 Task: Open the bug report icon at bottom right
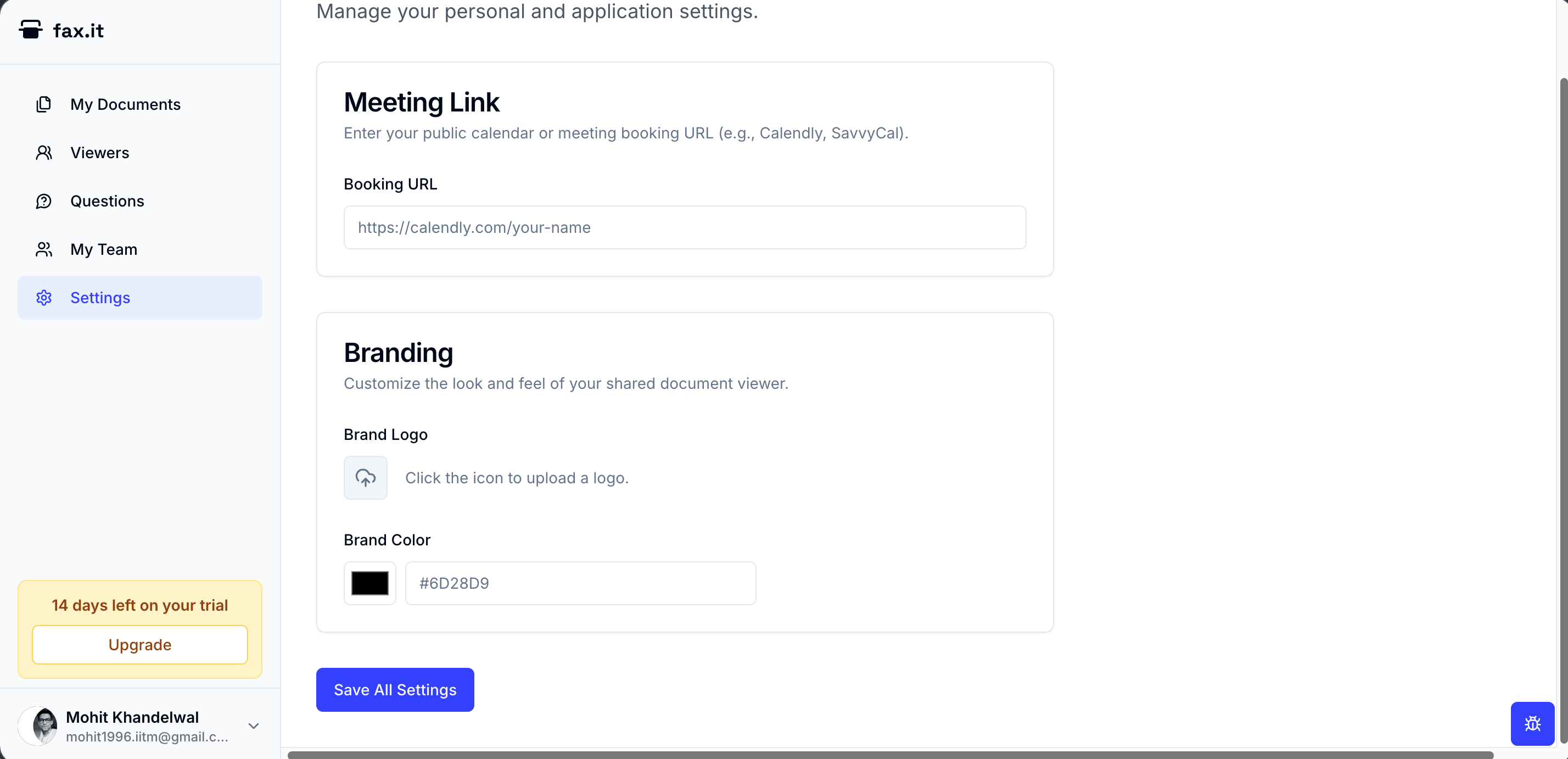coord(1532,724)
